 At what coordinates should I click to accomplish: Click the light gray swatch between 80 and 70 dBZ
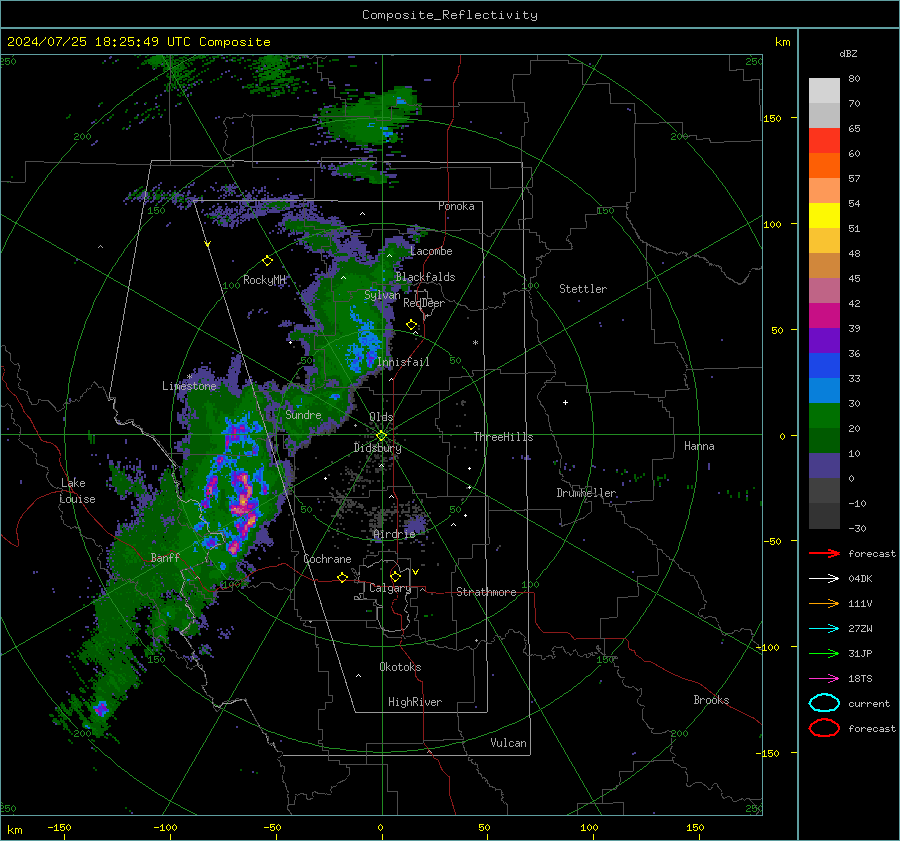[824, 90]
